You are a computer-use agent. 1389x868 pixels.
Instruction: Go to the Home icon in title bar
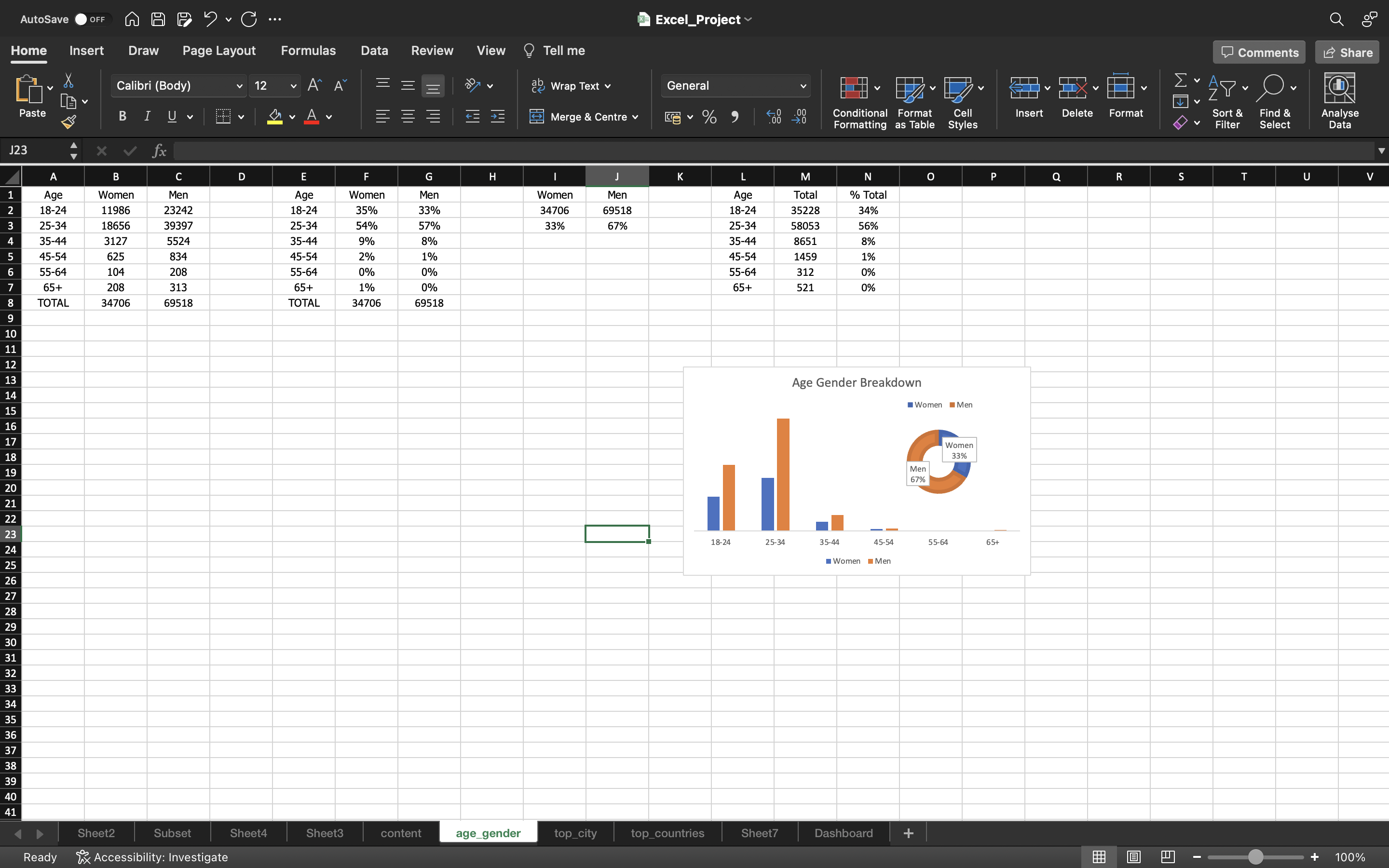pyautogui.click(x=132, y=19)
